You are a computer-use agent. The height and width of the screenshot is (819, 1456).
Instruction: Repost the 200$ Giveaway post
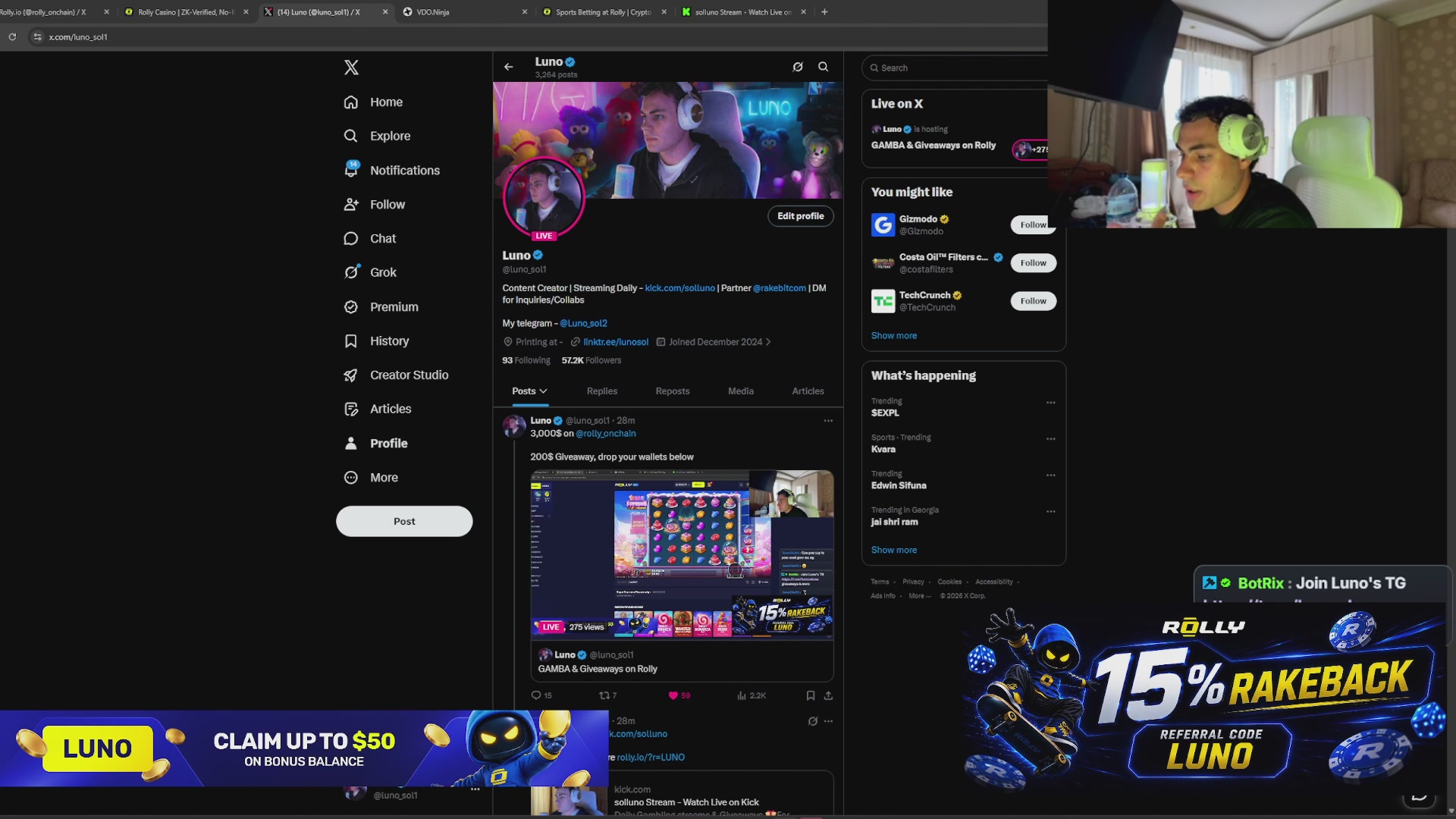click(x=608, y=695)
